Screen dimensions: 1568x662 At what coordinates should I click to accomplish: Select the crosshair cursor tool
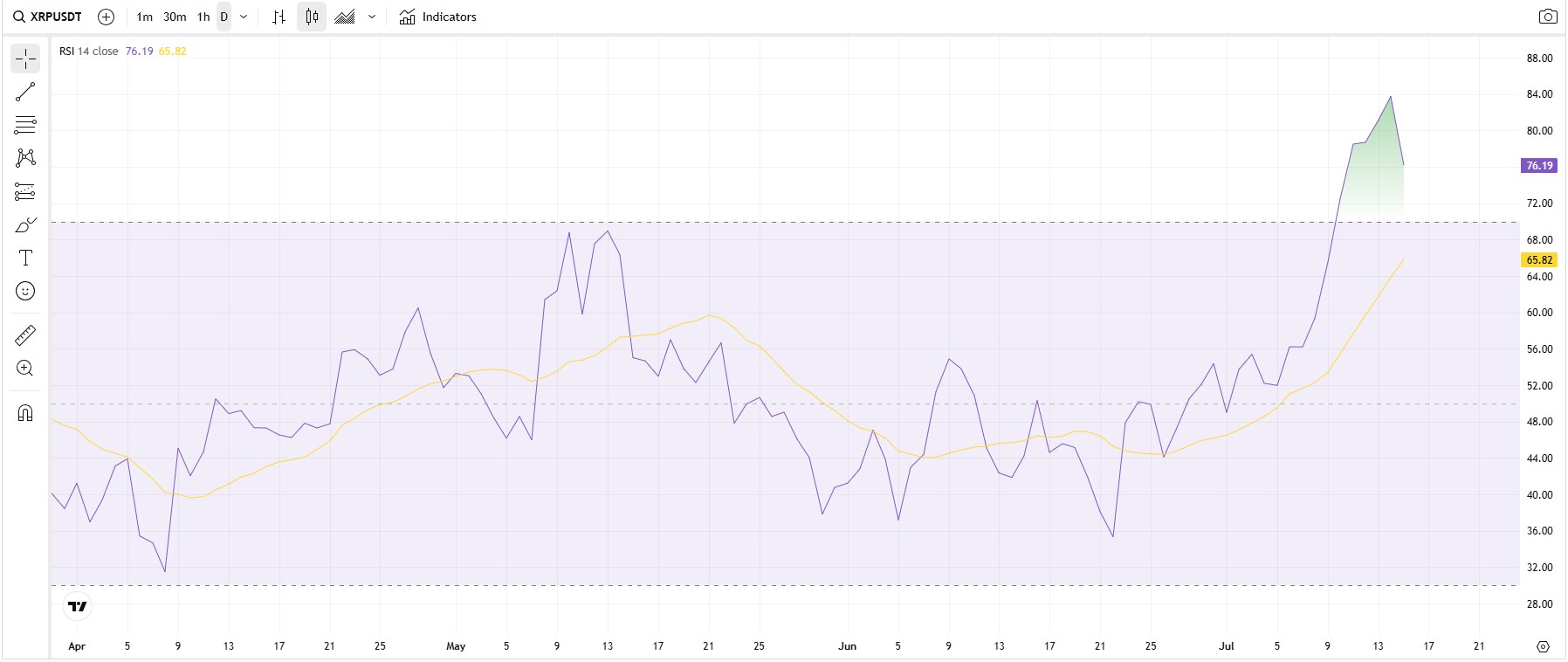click(x=25, y=59)
